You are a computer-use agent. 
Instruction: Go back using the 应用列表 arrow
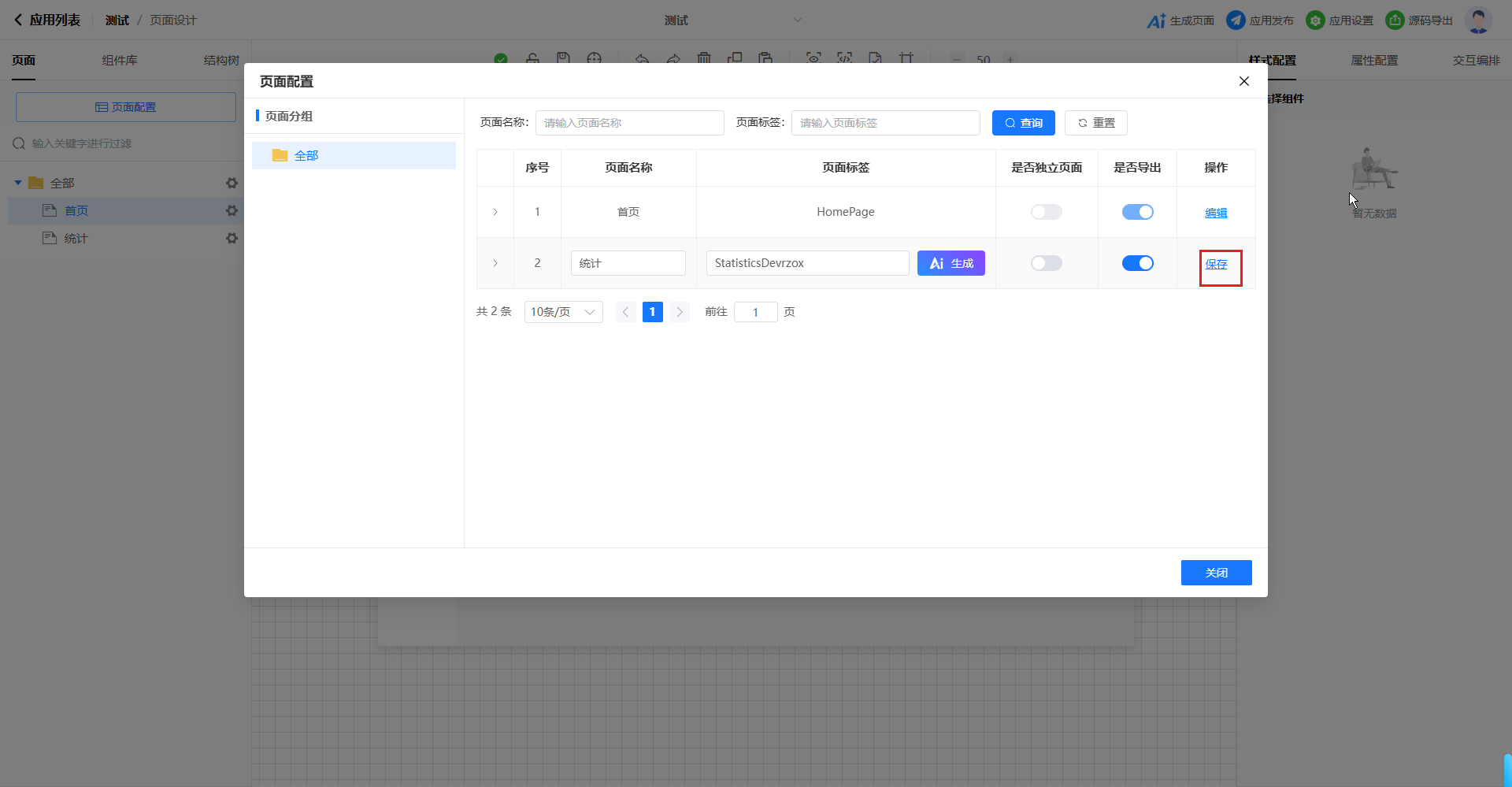point(18,20)
